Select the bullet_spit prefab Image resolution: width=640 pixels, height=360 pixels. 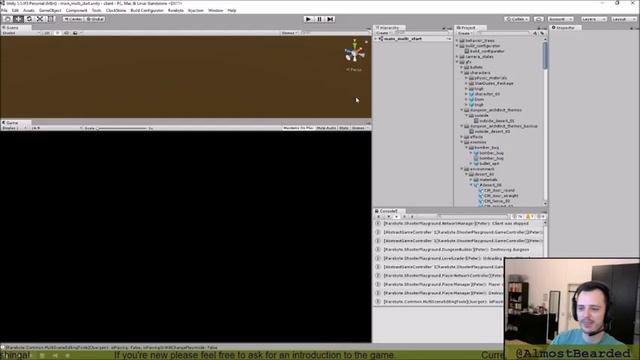487,163
